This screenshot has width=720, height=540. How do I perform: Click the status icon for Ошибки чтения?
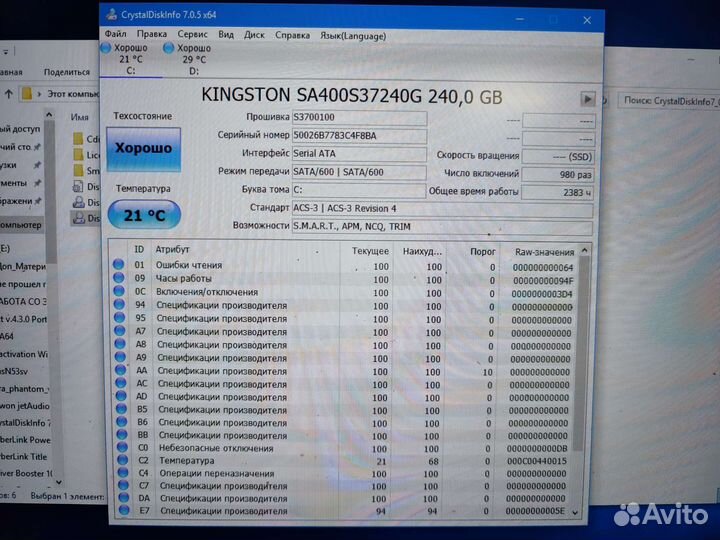pyautogui.click(x=118, y=264)
